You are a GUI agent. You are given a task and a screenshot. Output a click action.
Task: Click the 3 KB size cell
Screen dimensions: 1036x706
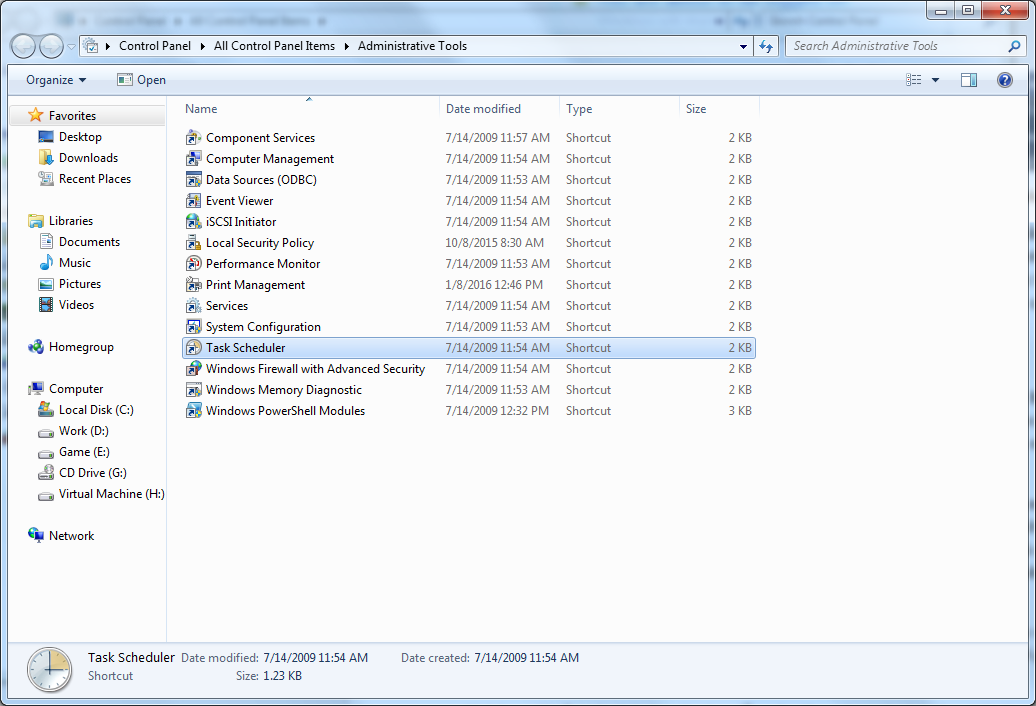(x=740, y=411)
